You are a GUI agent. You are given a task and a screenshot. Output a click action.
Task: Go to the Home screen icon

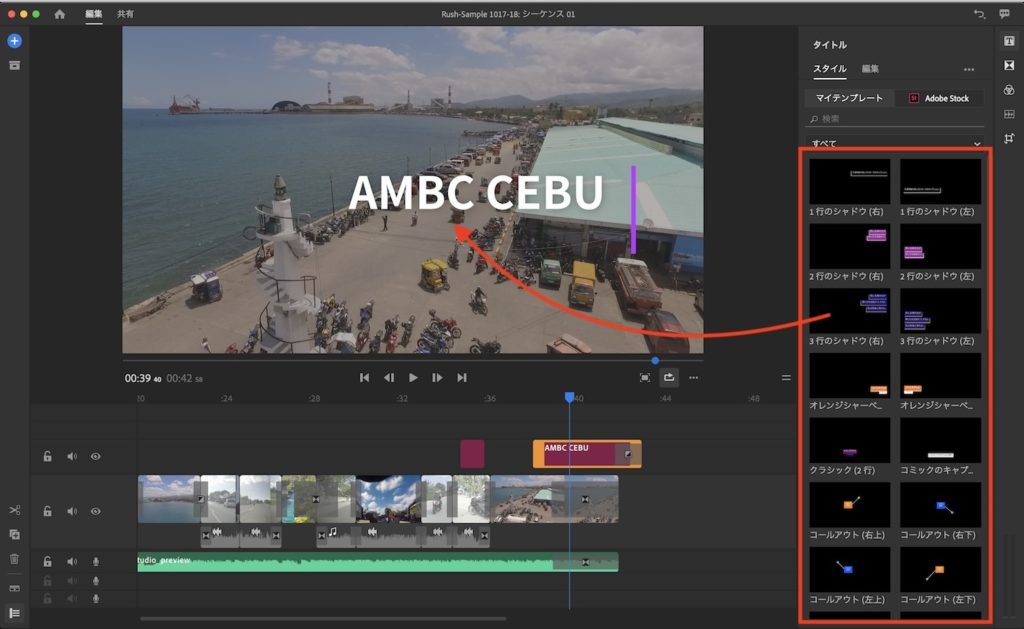(x=60, y=14)
